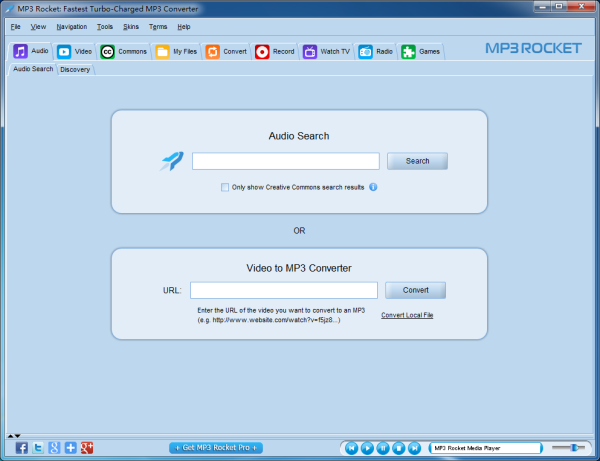Enable only Creative Commons search results
The width and height of the screenshot is (600, 461).
point(225,187)
